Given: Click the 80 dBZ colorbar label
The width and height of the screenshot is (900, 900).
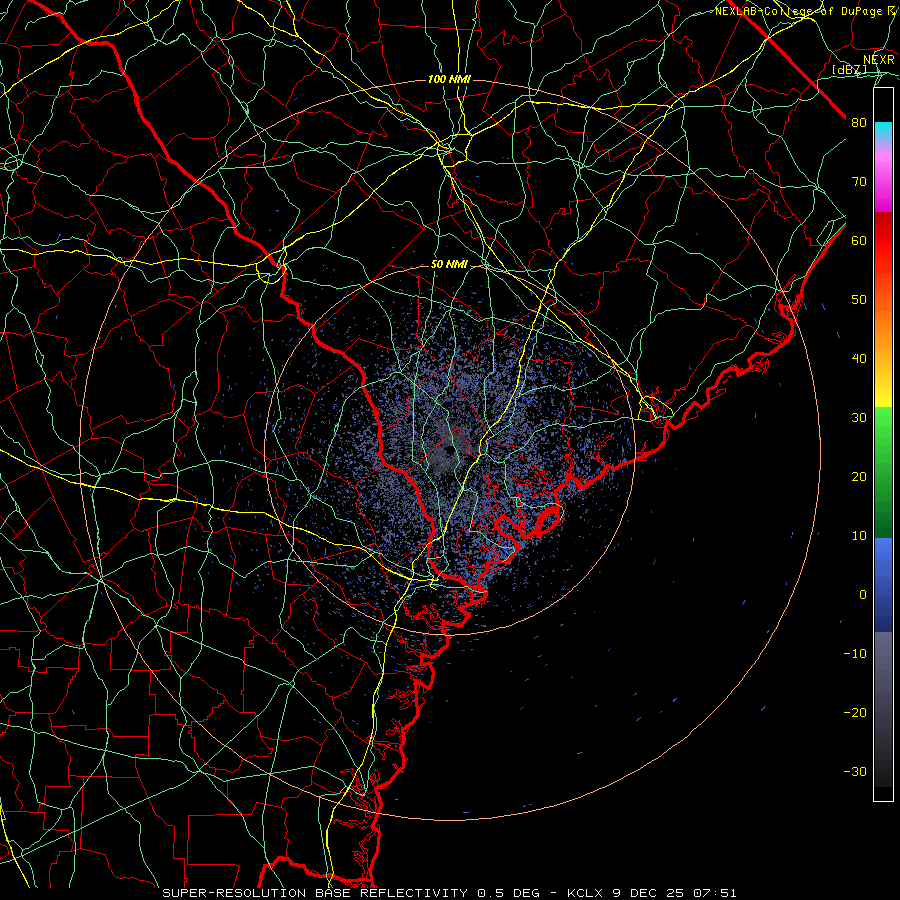Looking at the screenshot, I should (859, 122).
